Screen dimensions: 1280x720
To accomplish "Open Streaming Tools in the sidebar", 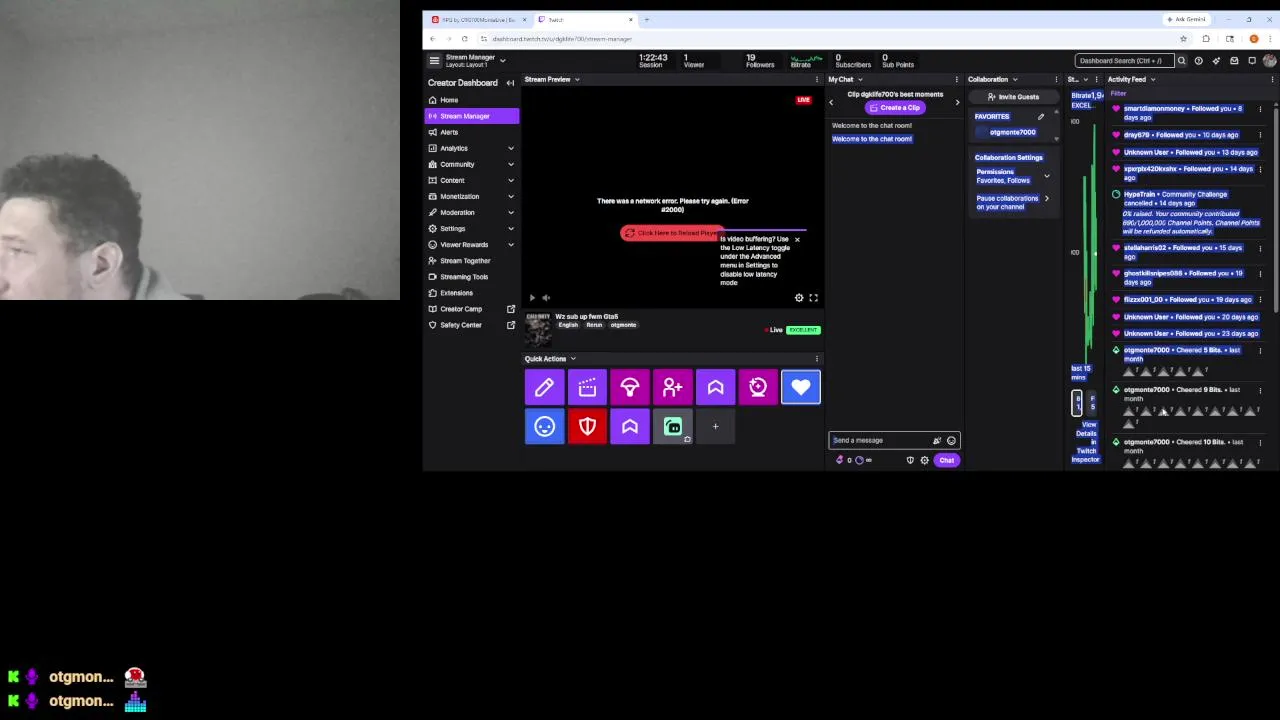I will point(471,276).
